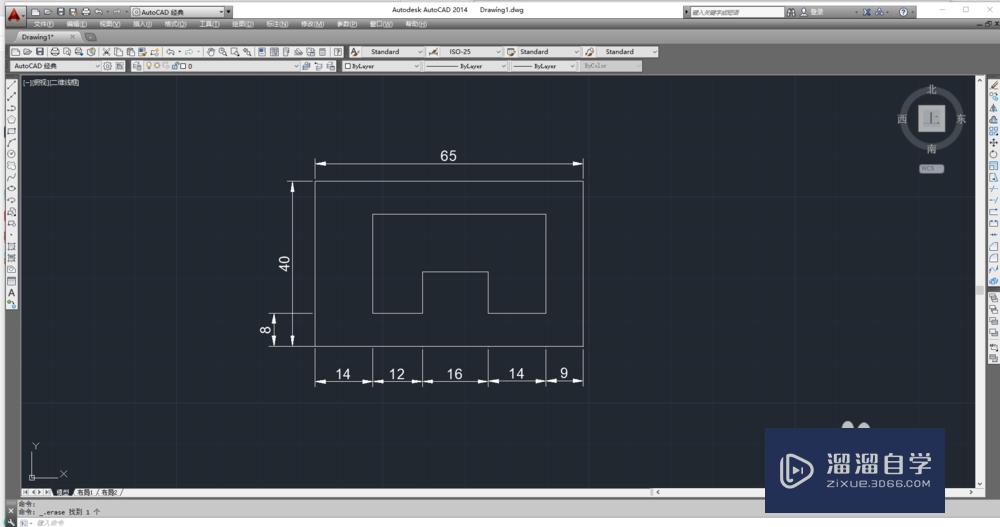Image resolution: width=1000 pixels, height=527 pixels.
Task: Click the viewport controls label in drawing area
Action: [51, 82]
